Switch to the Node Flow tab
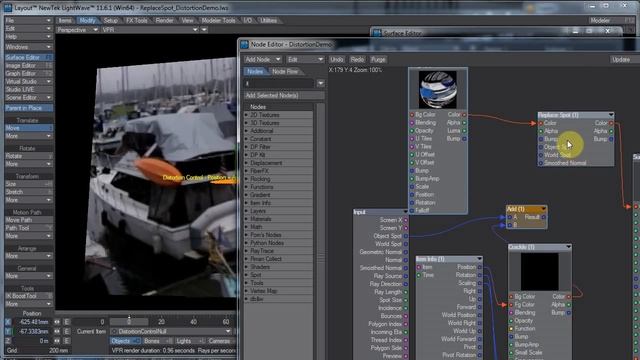Image resolution: width=640 pixels, height=360 pixels. [285, 71]
